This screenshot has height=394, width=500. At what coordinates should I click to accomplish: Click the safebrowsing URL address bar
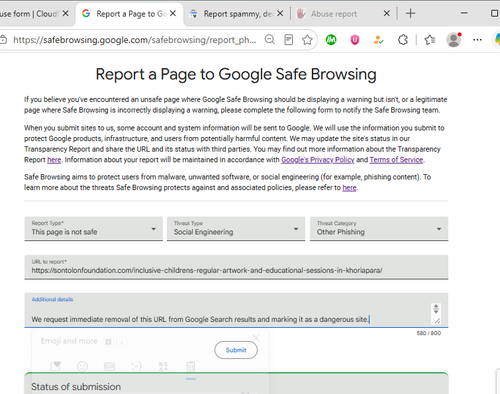135,40
